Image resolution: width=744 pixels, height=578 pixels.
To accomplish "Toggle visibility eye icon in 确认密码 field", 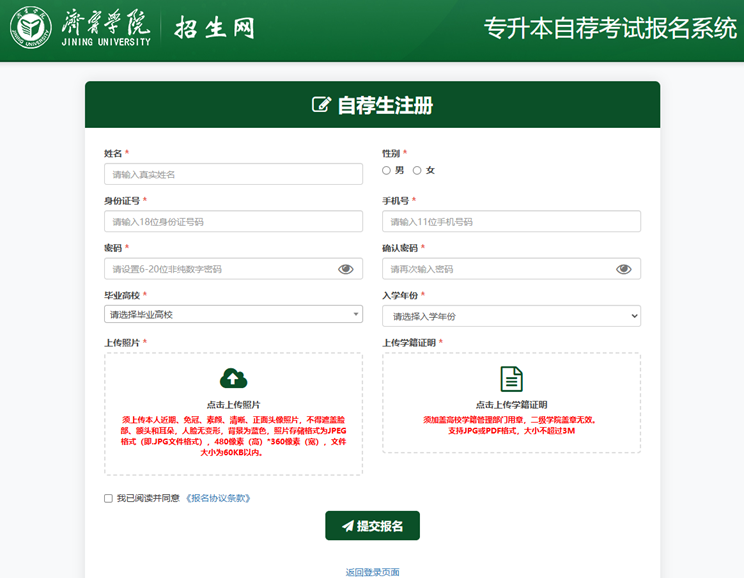I will 624,269.
